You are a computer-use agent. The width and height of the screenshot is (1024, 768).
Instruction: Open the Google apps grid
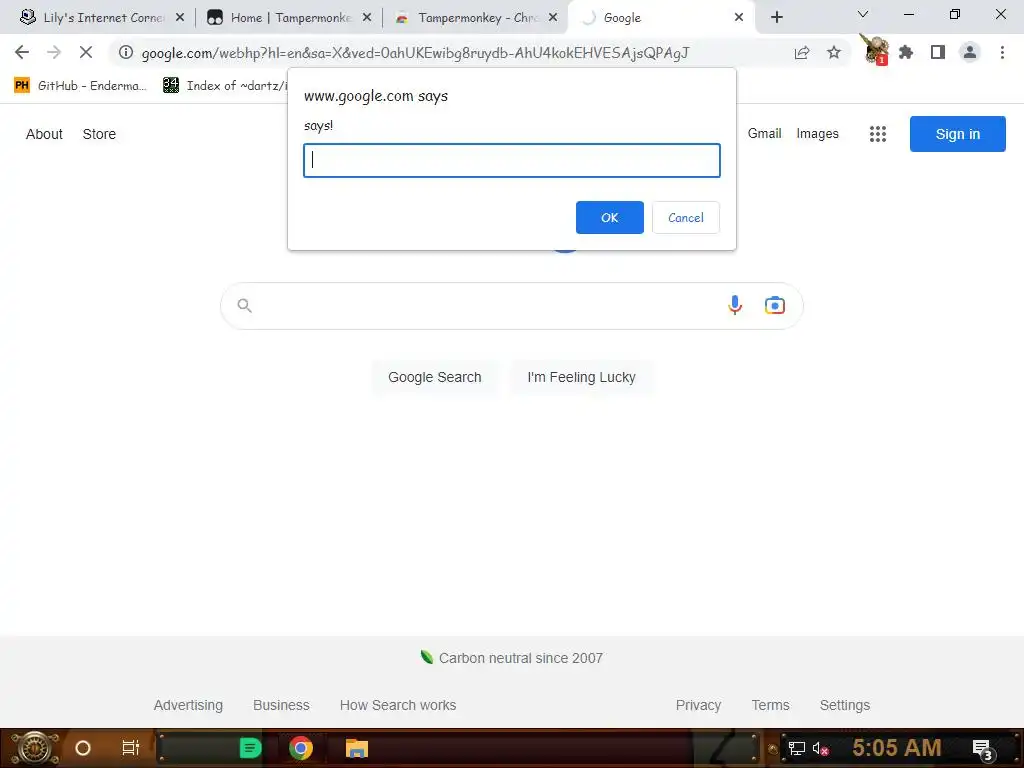coord(878,134)
